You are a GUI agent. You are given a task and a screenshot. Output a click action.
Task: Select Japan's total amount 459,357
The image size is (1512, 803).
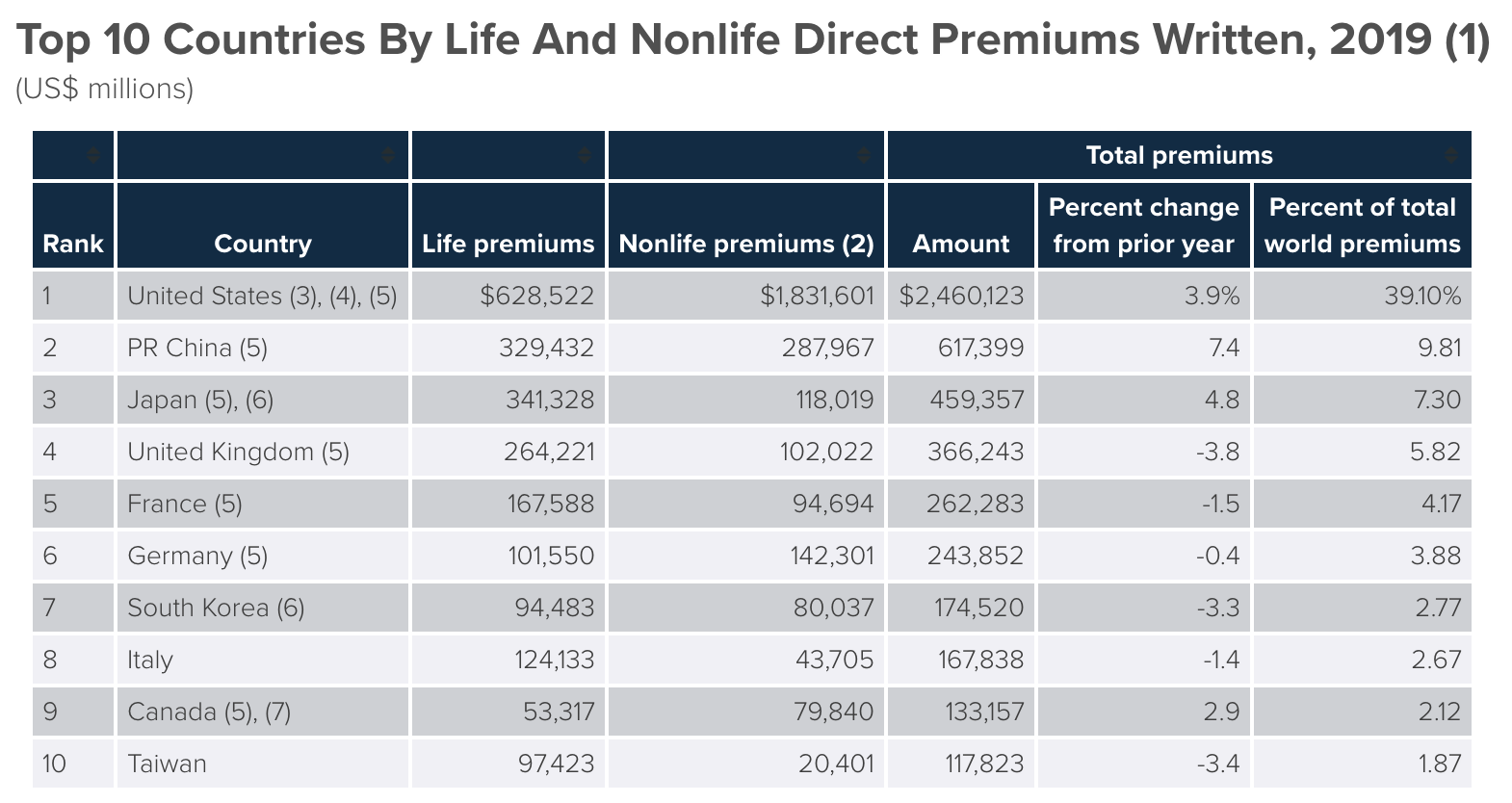point(977,400)
